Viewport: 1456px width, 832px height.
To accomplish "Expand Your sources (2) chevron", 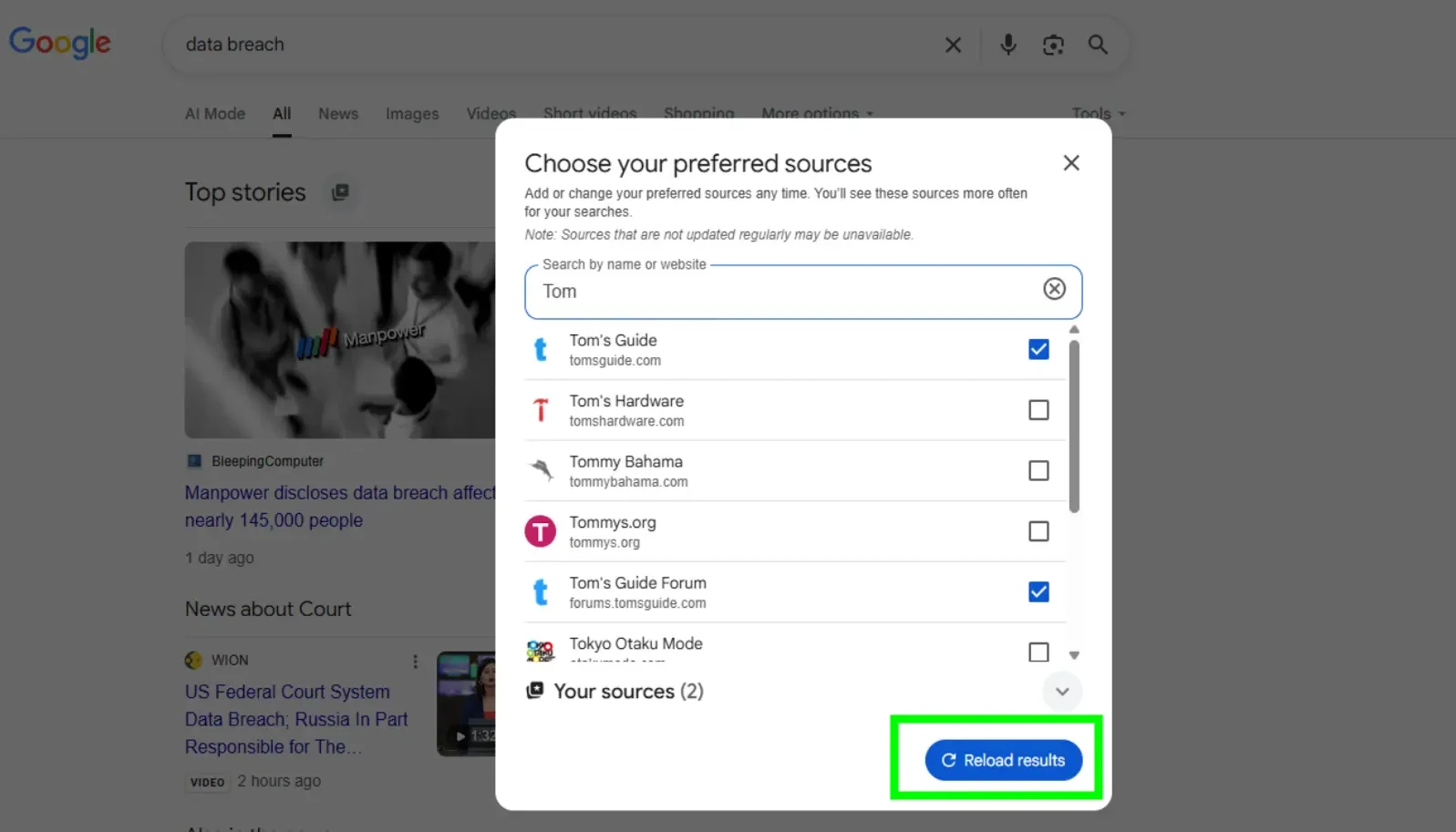I will click(x=1062, y=692).
